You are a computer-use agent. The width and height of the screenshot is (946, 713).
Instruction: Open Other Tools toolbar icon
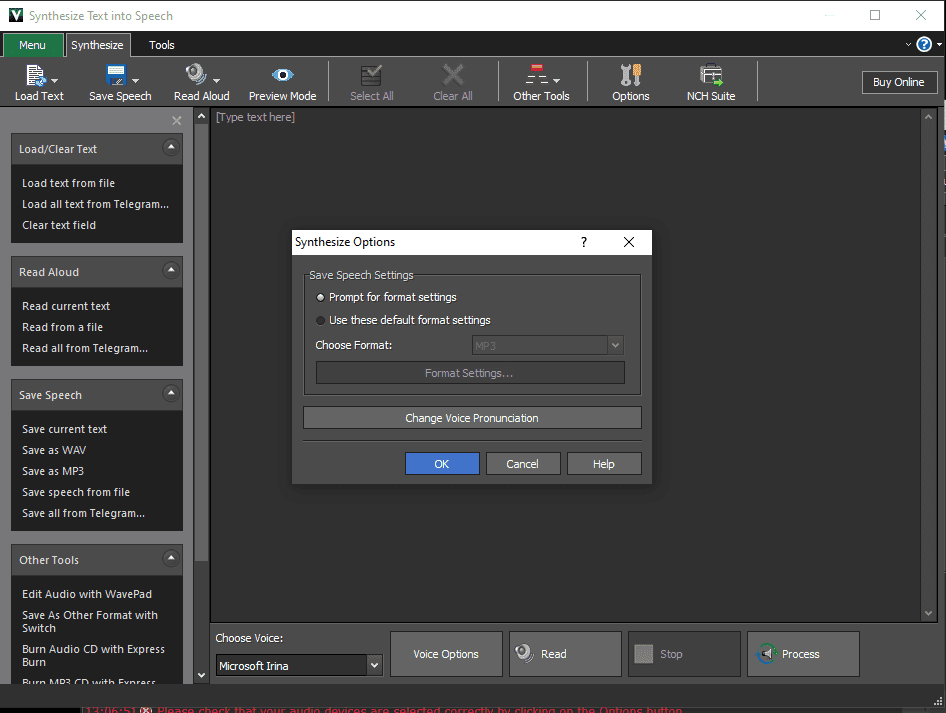tap(536, 75)
